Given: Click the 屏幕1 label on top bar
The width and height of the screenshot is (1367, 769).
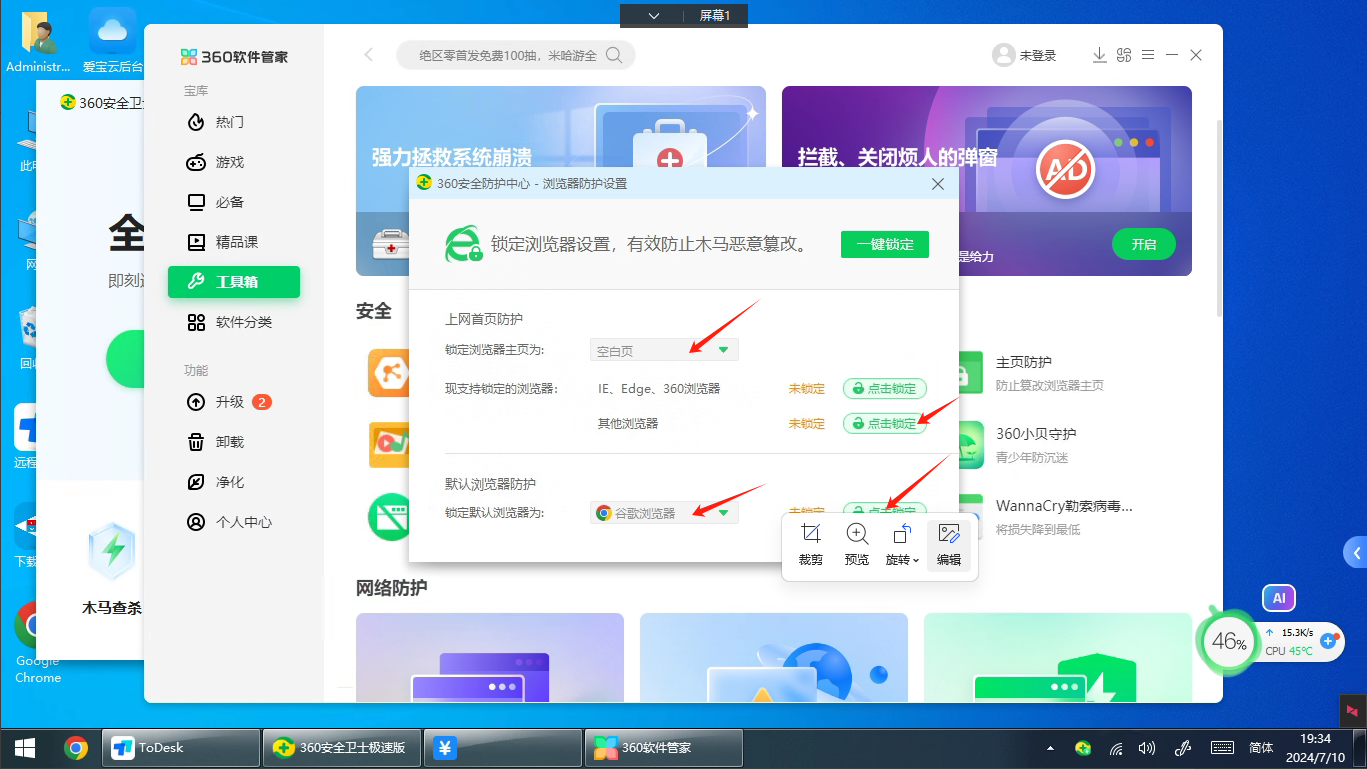Looking at the screenshot, I should pyautogui.click(x=715, y=15).
